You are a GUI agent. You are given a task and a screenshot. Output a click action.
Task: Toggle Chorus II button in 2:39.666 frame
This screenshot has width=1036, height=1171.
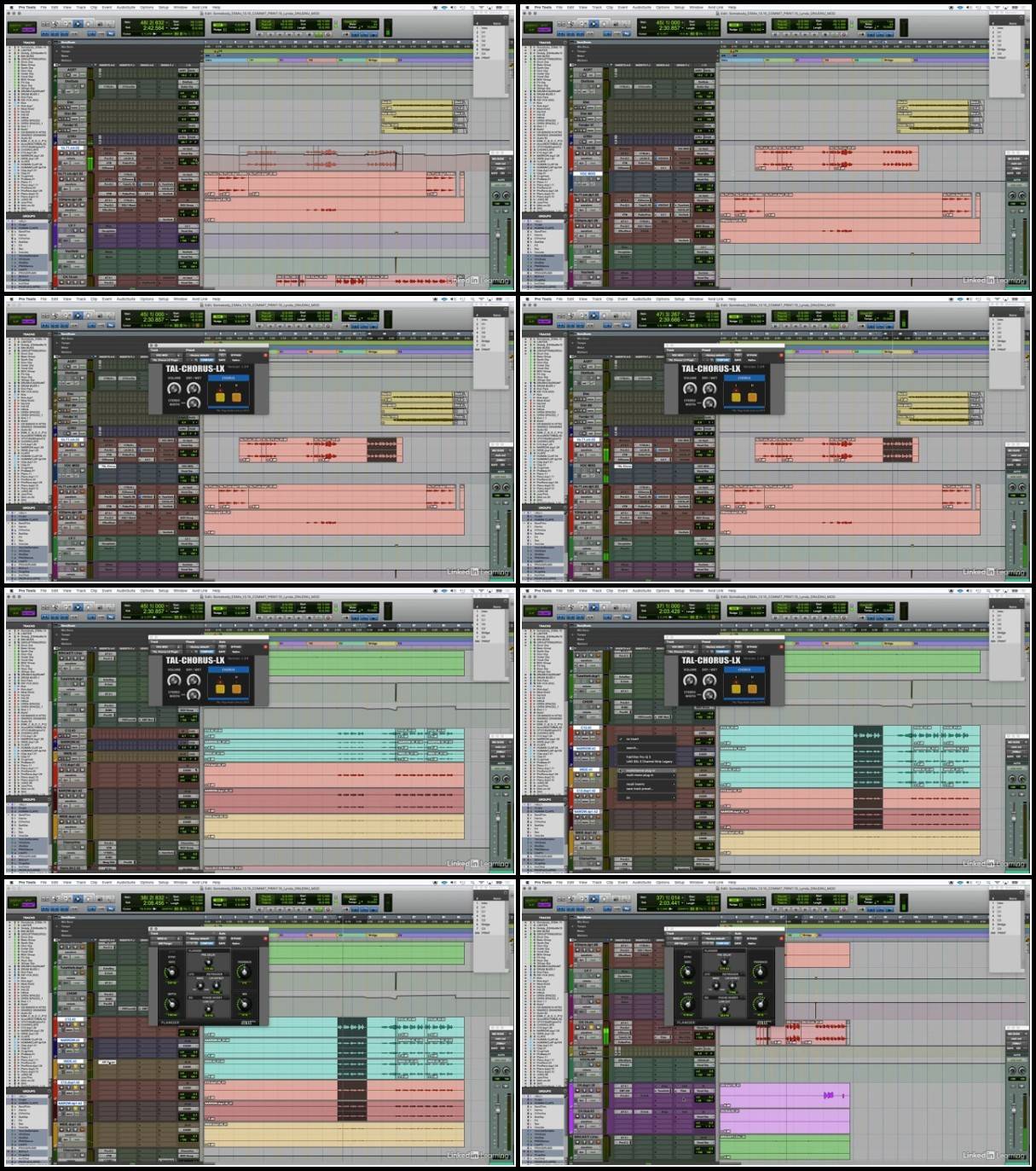pyautogui.click(x=752, y=396)
